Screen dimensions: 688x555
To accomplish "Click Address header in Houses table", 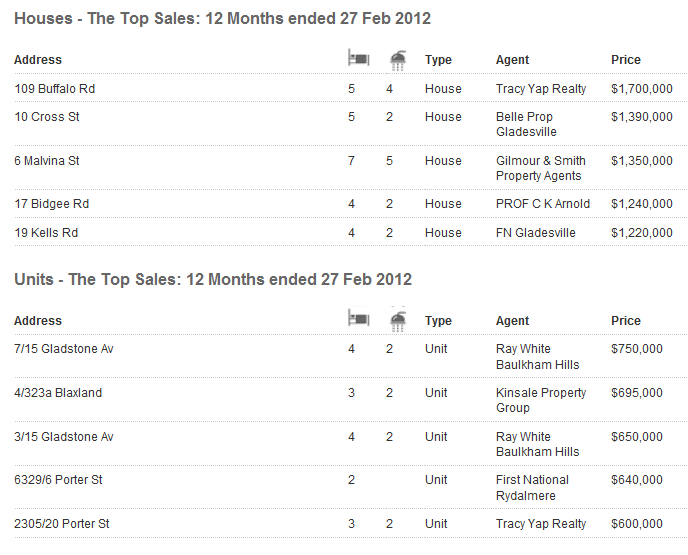I will click(38, 60).
